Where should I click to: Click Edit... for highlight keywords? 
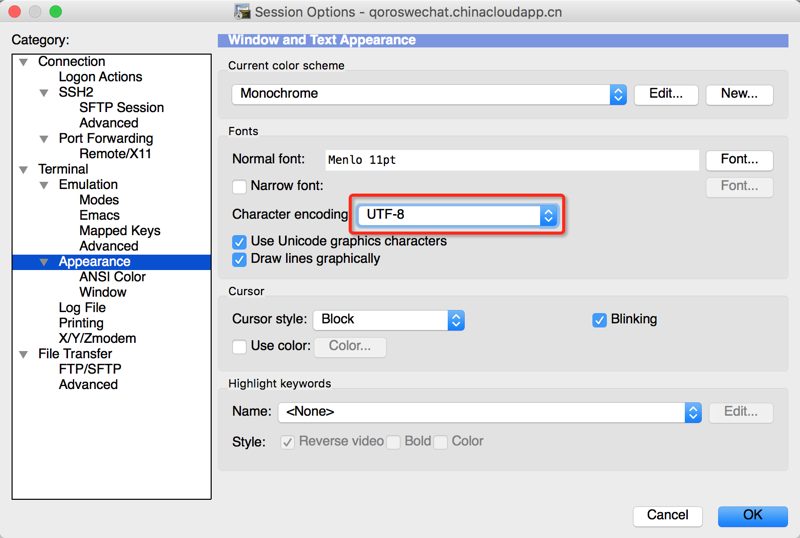click(741, 412)
